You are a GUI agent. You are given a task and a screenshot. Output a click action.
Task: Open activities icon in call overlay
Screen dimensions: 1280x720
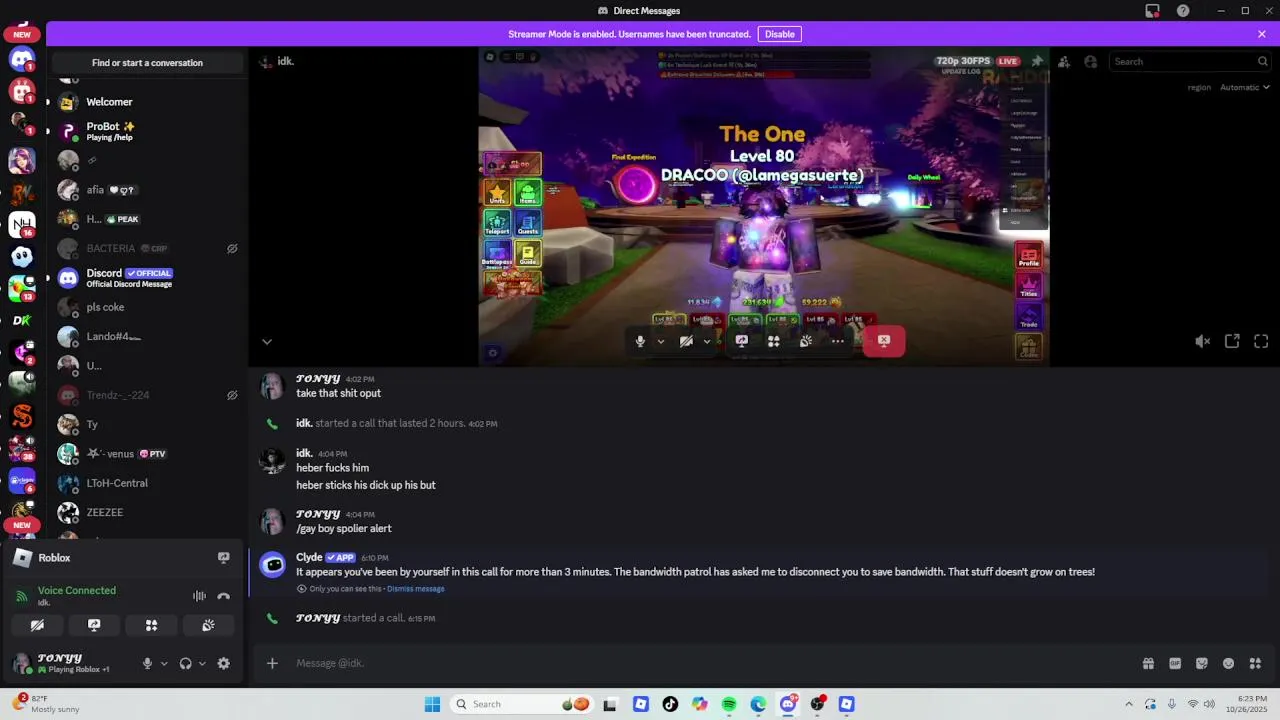coord(773,341)
